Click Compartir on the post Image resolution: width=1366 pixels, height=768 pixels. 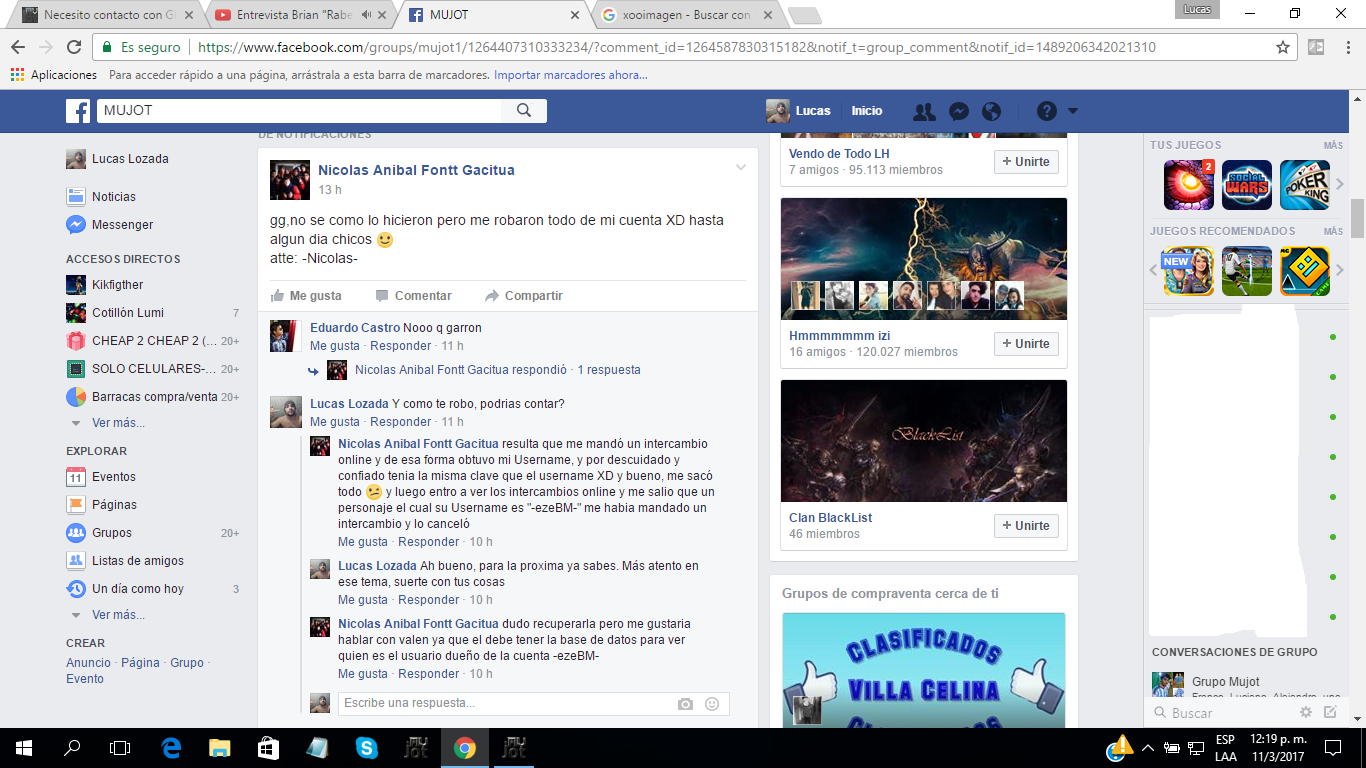coord(523,296)
